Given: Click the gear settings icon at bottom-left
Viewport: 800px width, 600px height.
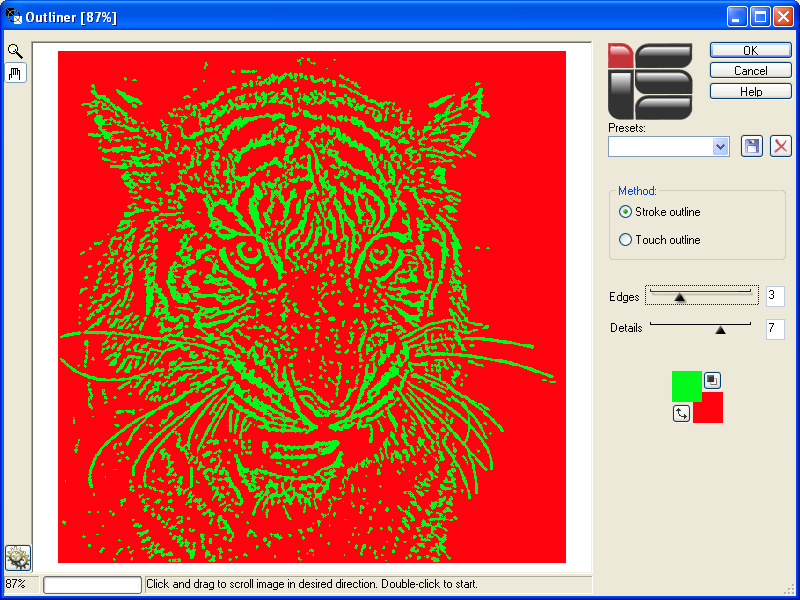Looking at the screenshot, I should (18, 557).
